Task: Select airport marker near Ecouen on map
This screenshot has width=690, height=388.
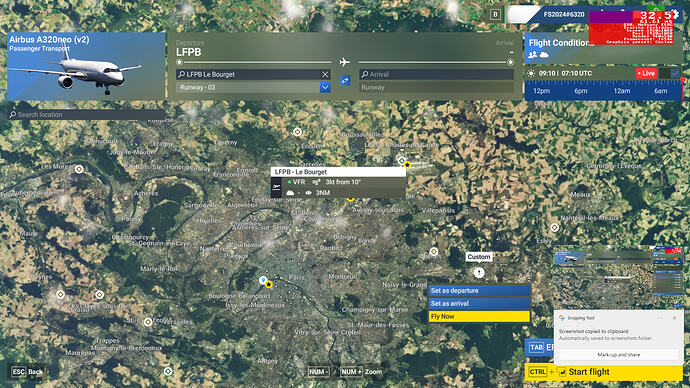Action: (297, 132)
